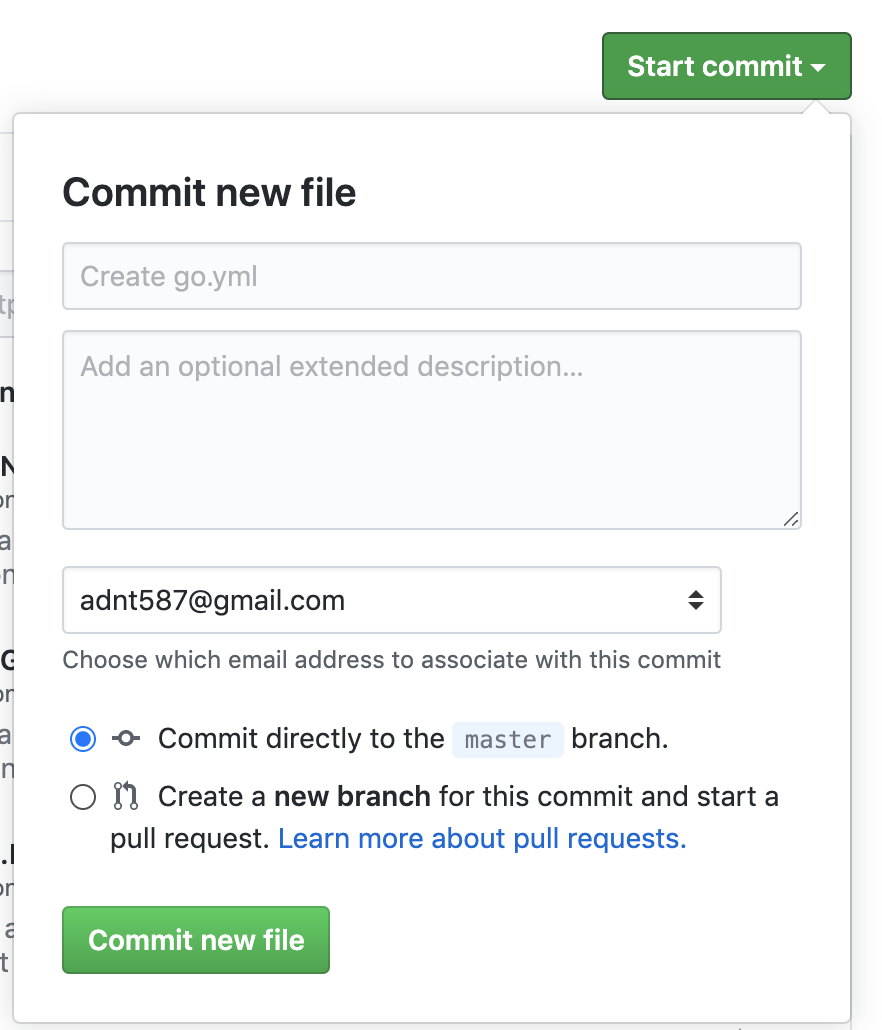Click the 'Commit new file' popup heading
Screen dimensions: 882x1030
pos(209,192)
